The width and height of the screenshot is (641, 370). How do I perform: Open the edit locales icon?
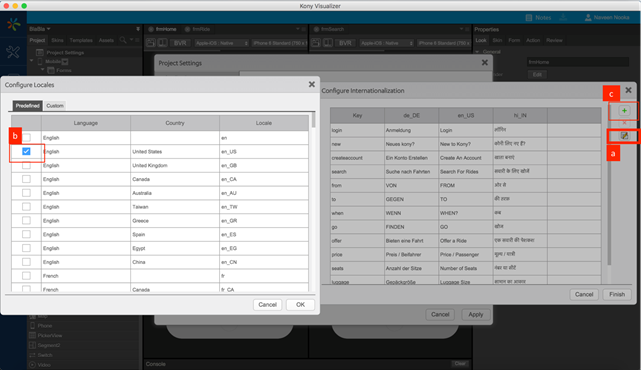tap(624, 136)
